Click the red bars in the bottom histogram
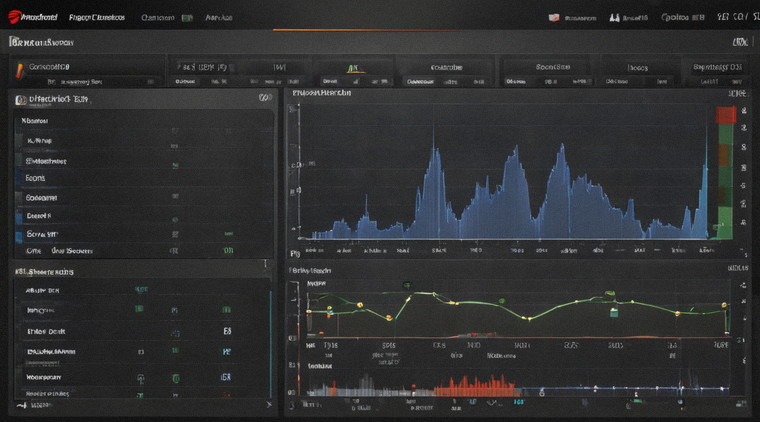This screenshot has height=422, width=760. (x=475, y=386)
